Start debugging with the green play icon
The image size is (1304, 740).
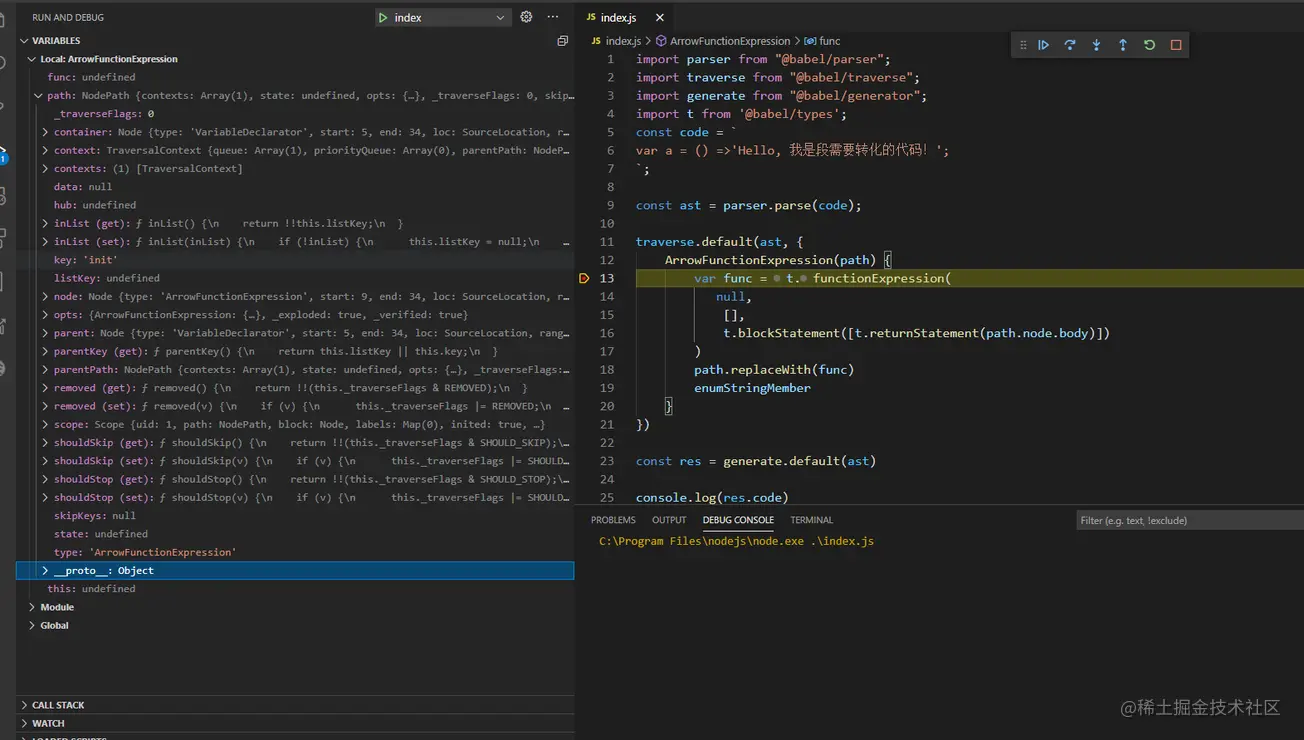coord(382,17)
